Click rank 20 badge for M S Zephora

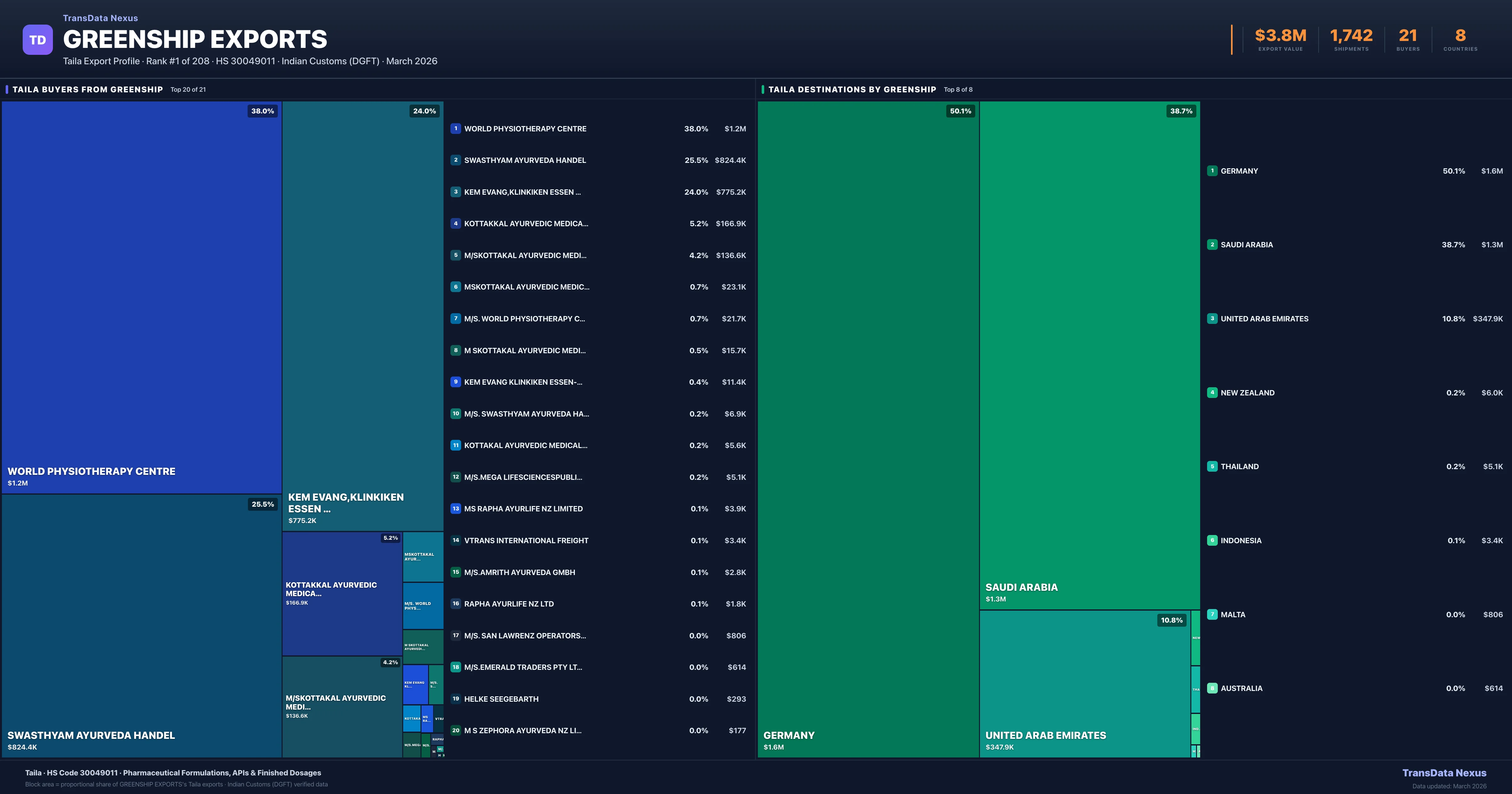coord(455,731)
